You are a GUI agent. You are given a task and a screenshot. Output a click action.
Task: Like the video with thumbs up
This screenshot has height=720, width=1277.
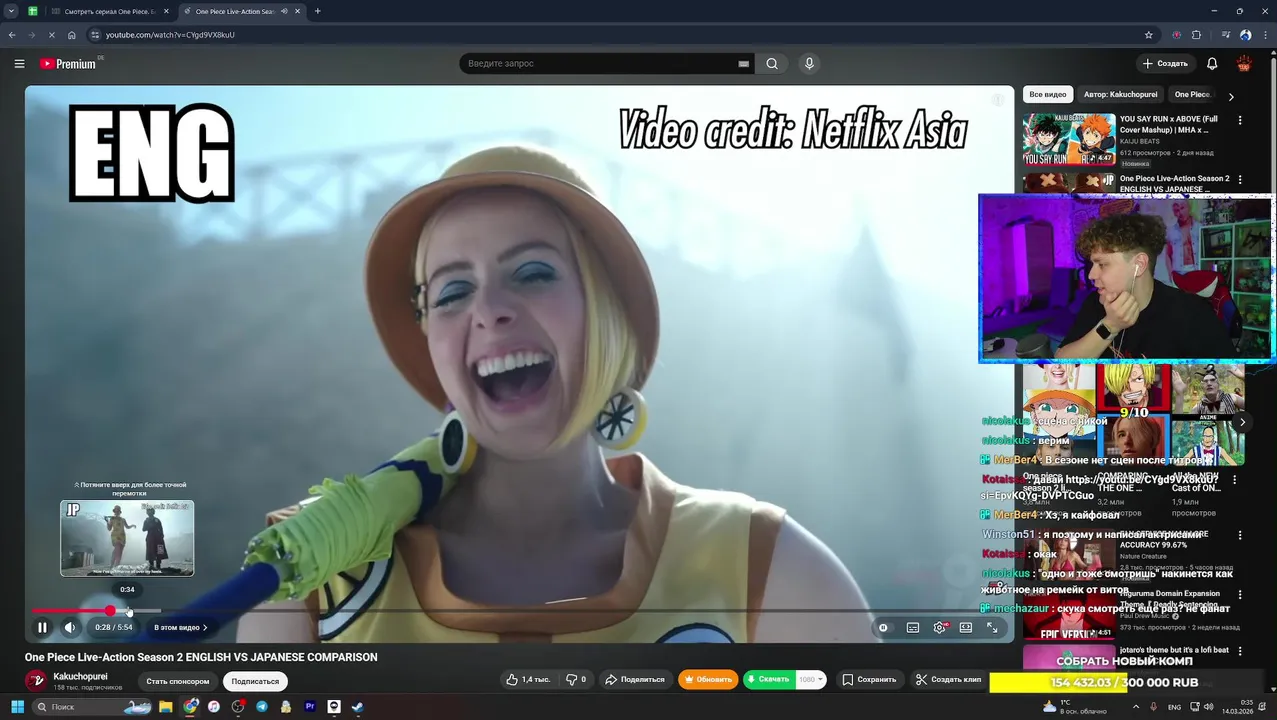527,679
